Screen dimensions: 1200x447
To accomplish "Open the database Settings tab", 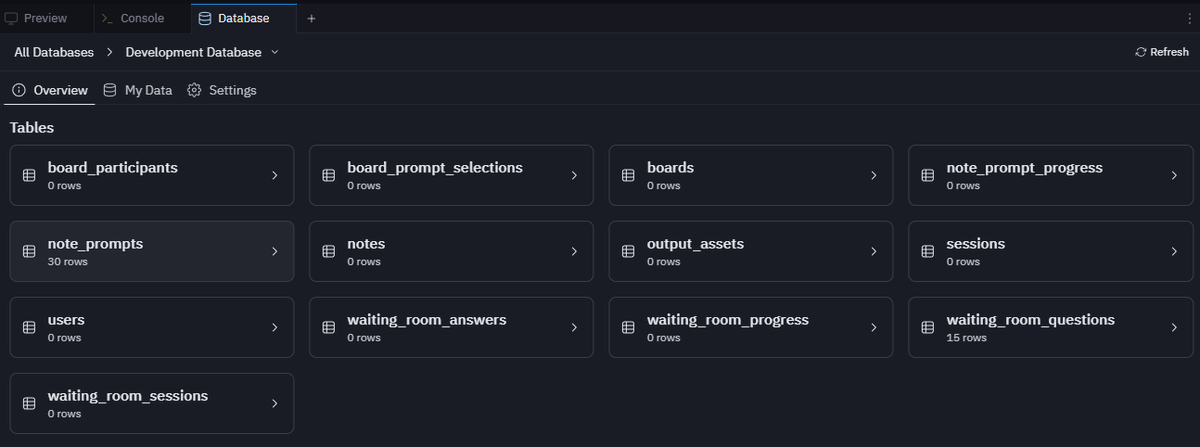I will tap(222, 90).
